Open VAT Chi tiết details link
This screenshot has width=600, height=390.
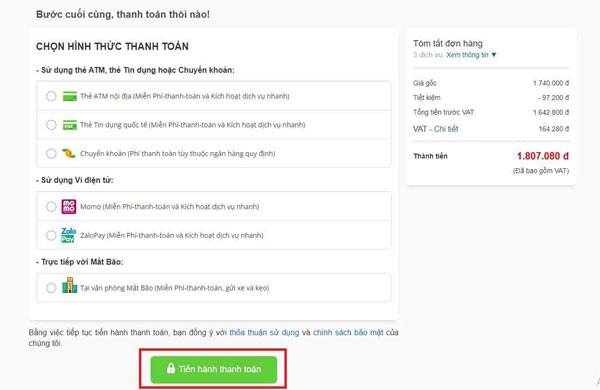[x=446, y=129]
